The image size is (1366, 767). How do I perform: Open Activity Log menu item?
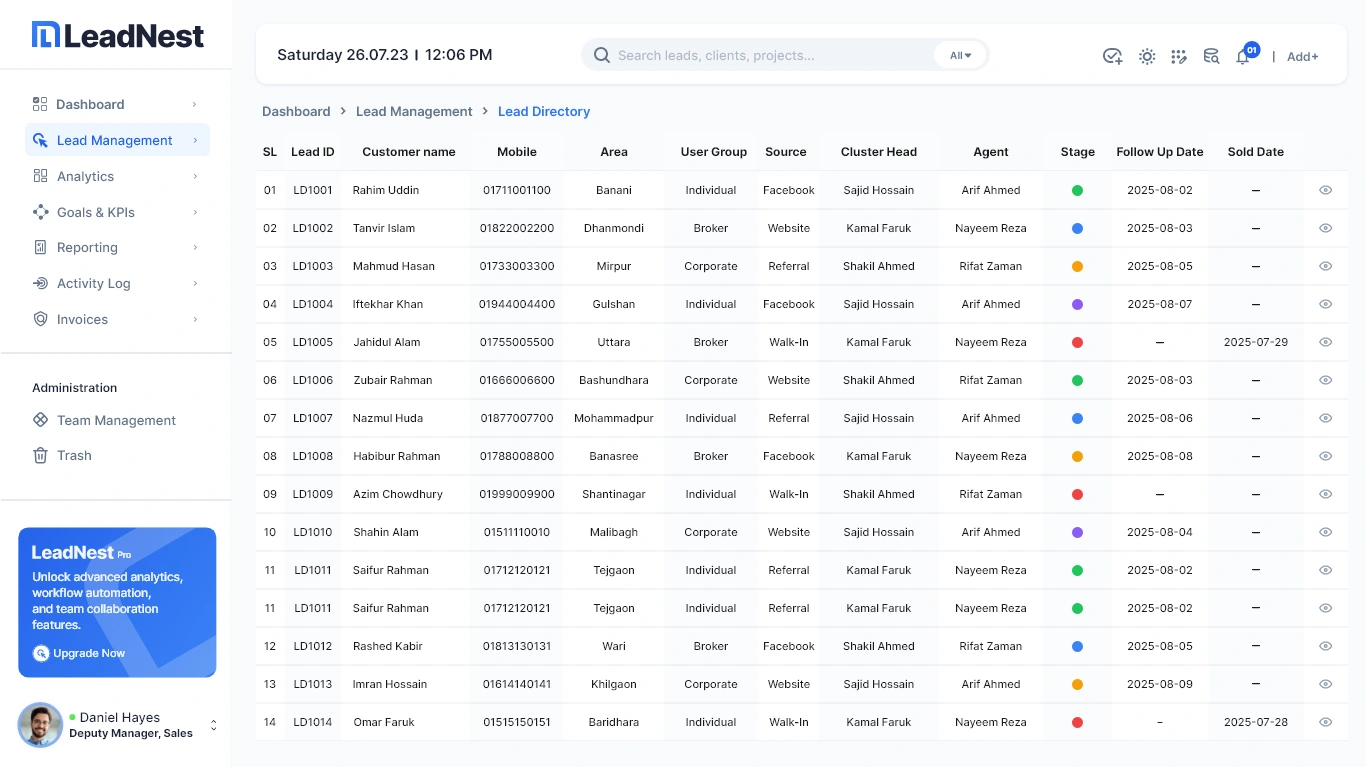point(117,283)
